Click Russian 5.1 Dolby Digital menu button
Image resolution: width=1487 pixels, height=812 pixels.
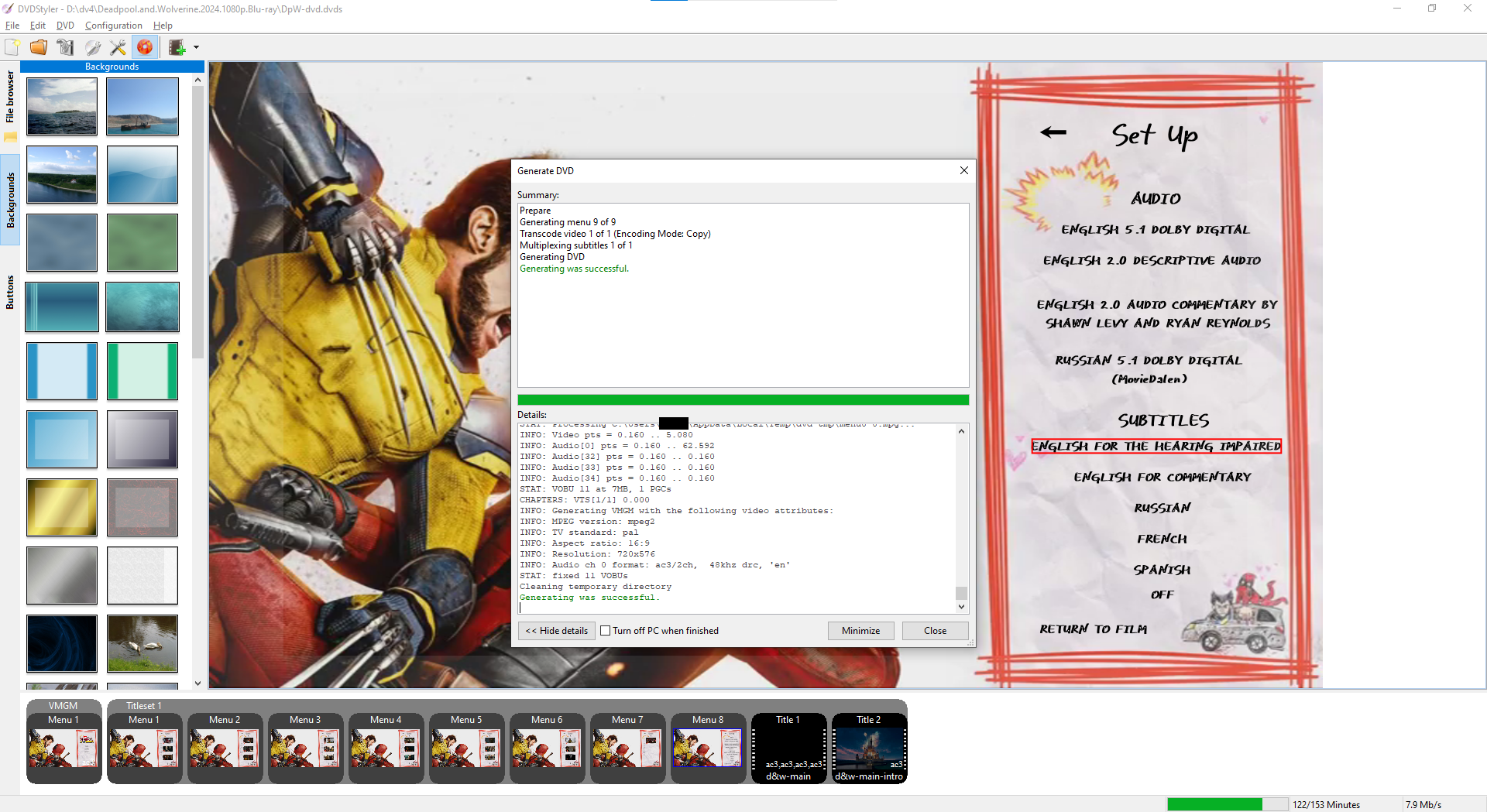[x=1149, y=368]
